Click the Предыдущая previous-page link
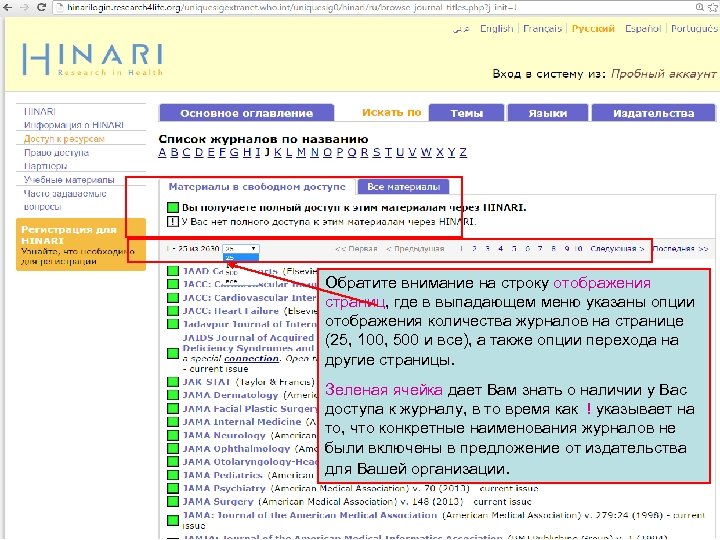This screenshot has width=720, height=540. click(415, 248)
